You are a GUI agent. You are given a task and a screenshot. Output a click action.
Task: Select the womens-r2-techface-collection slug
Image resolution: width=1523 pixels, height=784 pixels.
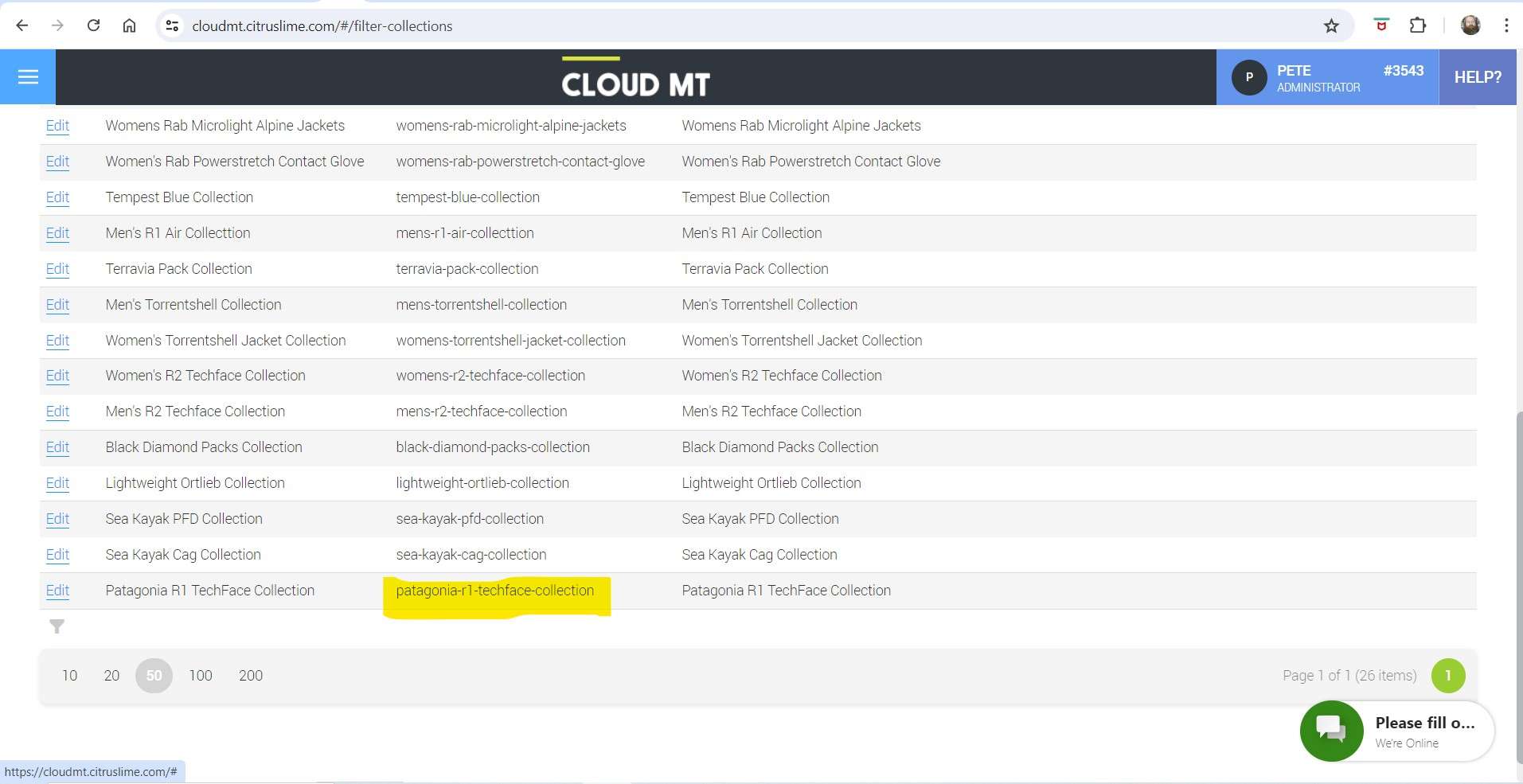[x=490, y=376]
